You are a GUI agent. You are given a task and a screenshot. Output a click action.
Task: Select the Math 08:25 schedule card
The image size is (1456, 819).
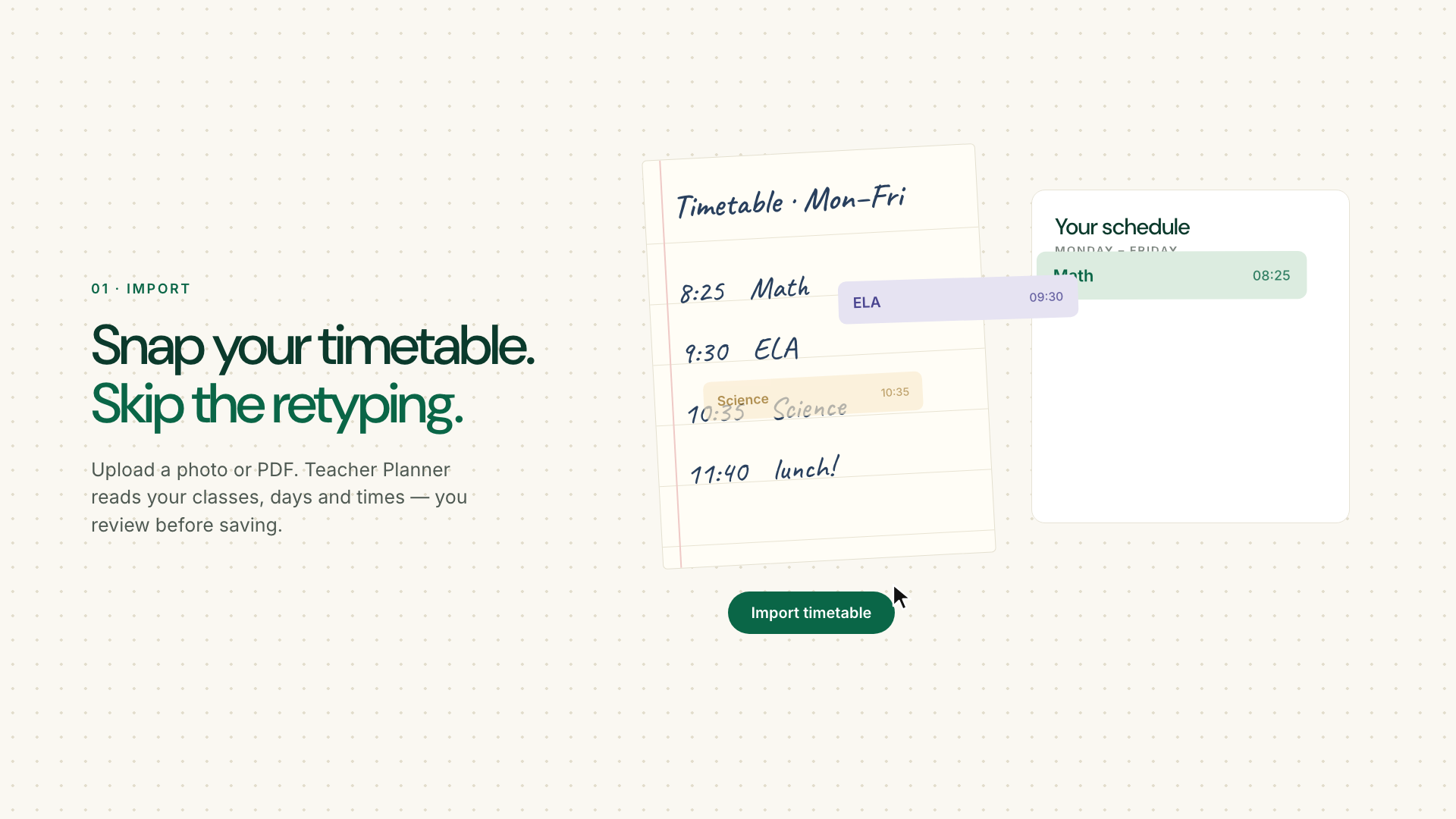click(1172, 275)
